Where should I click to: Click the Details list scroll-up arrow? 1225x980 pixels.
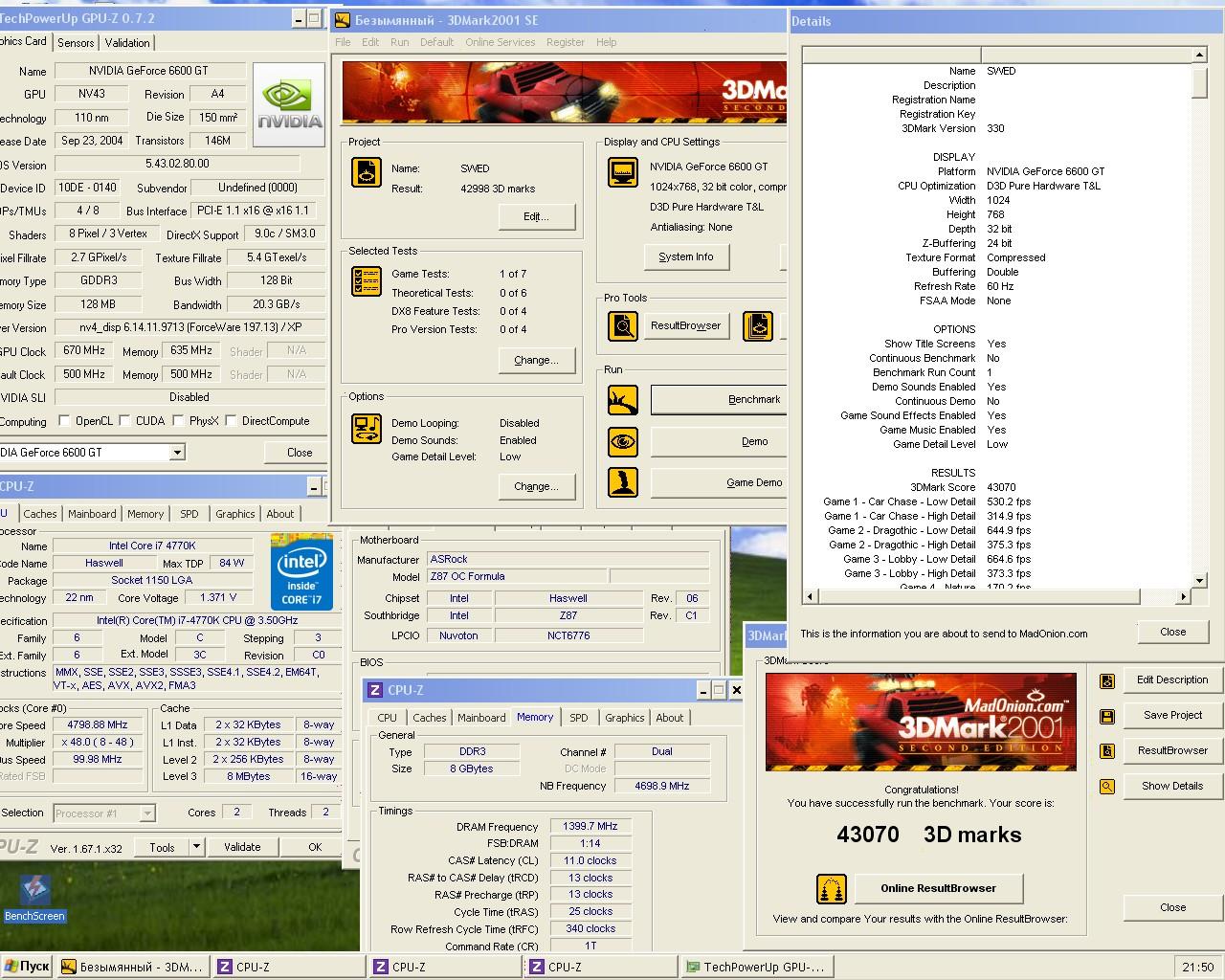1199,55
